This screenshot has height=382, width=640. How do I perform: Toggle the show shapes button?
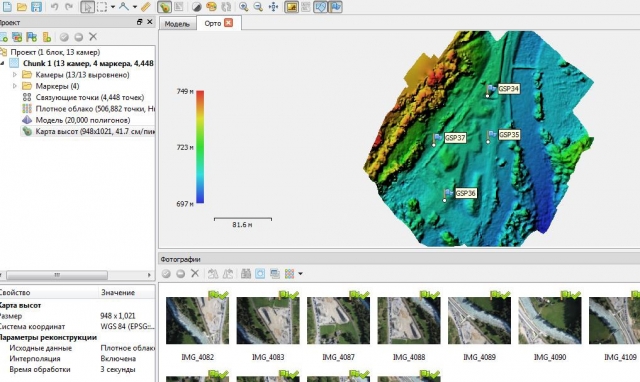pyautogui.click(x=320, y=7)
